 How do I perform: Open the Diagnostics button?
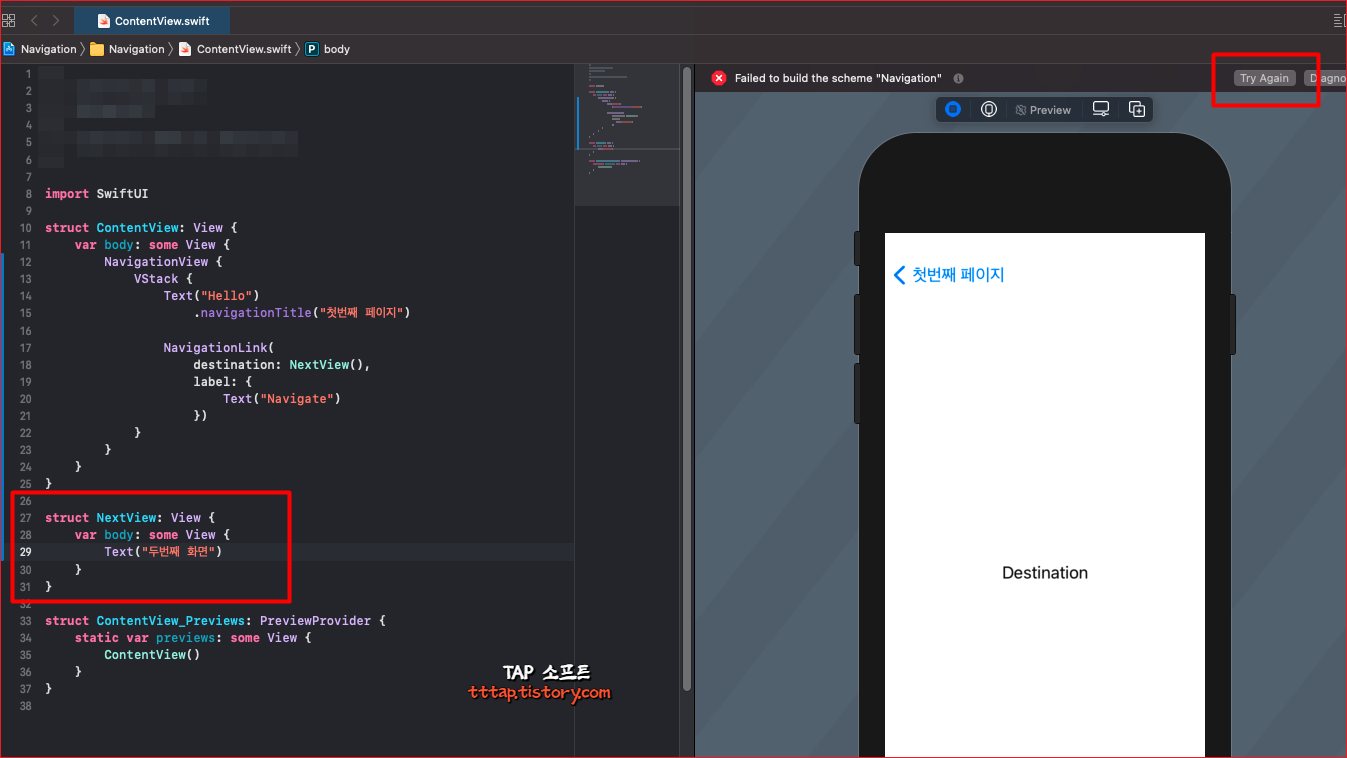[1325, 78]
